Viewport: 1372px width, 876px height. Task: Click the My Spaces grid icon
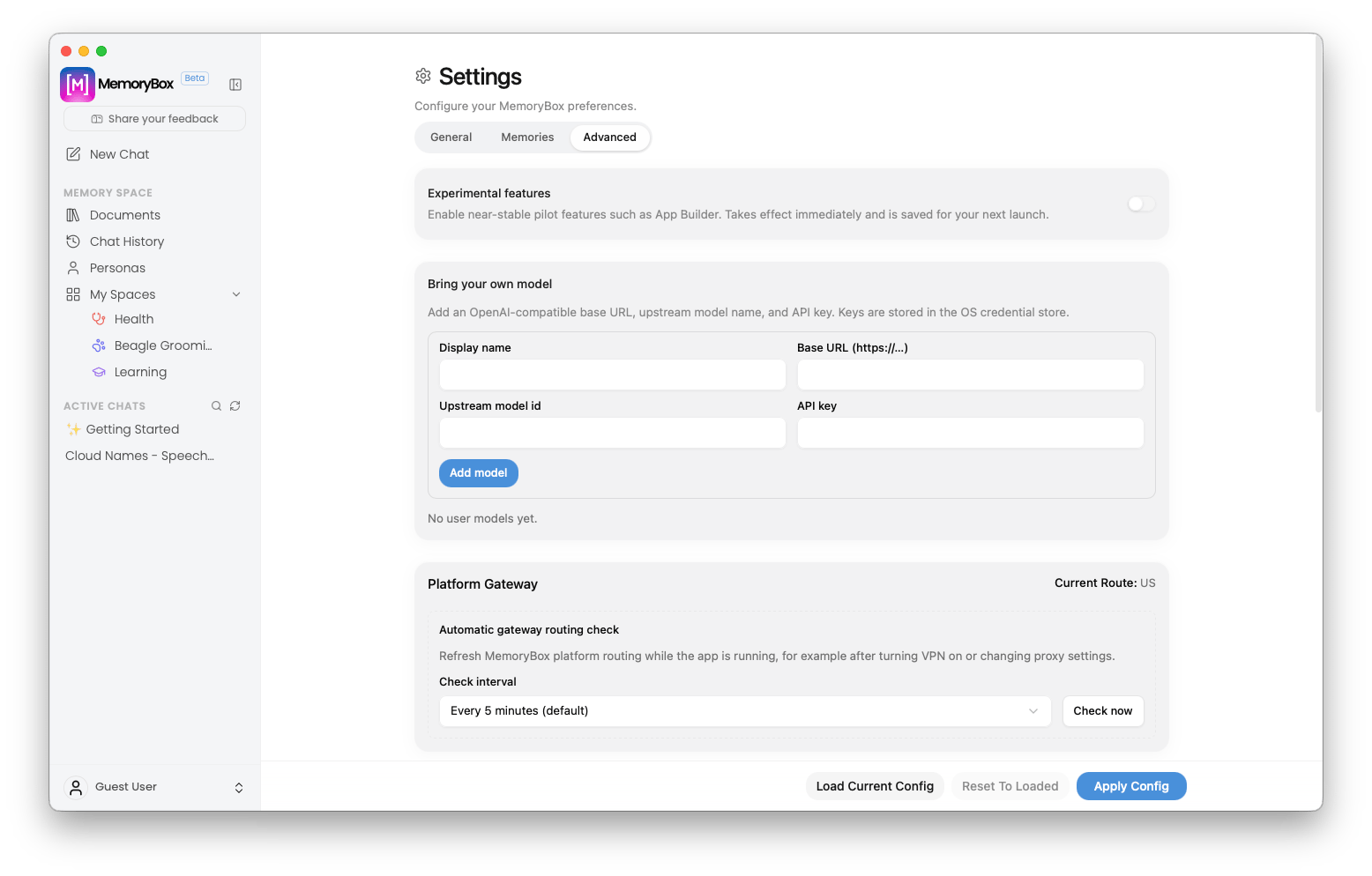click(x=73, y=294)
